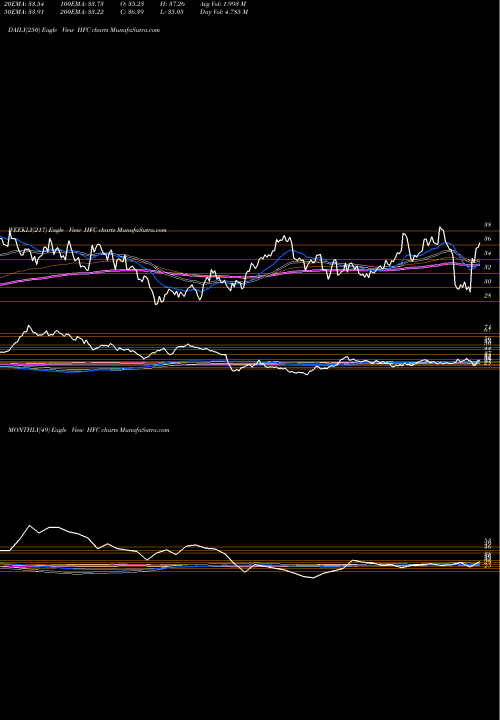Viewport: 500px width, 720px height.
Task: Click the Day Vol: 4.783 M text
Action: [x=224, y=12]
